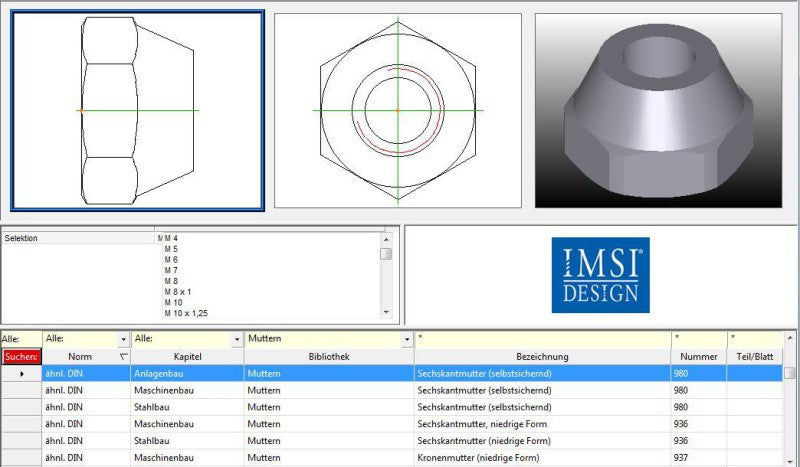Sort by the Teil/Blatt column header
This screenshot has height=467, width=800.
[755, 357]
